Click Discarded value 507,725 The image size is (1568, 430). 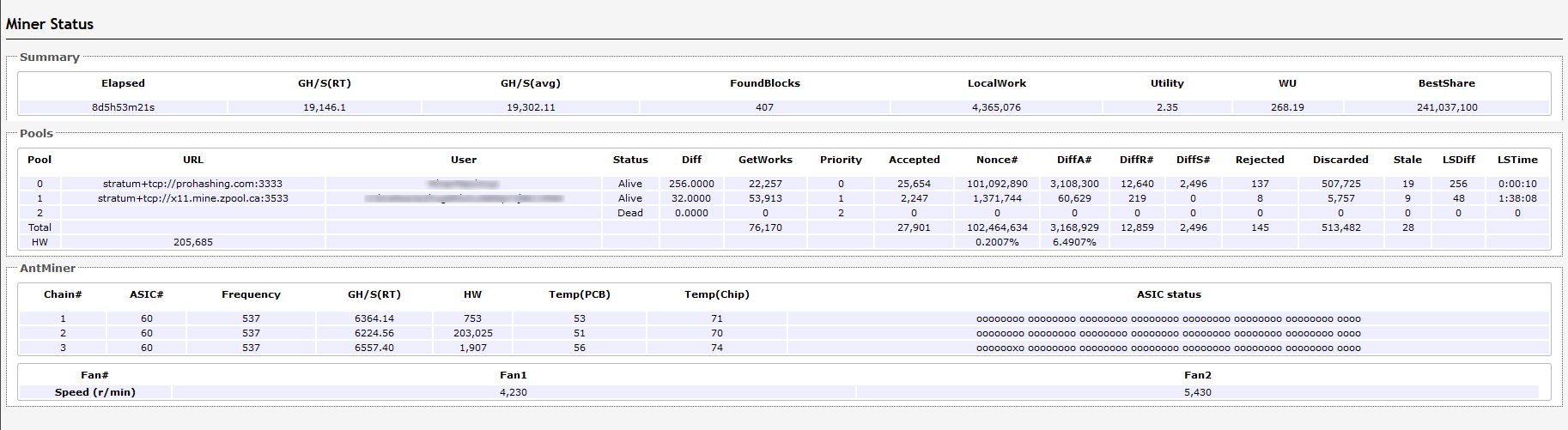coord(1340,184)
